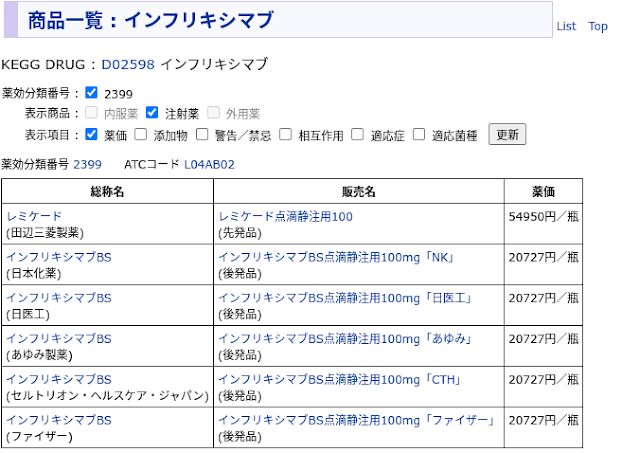Image resolution: width=640 pixels, height=453 pixels.
Task: Open ATC code L04AB02 link
Action: [209, 164]
